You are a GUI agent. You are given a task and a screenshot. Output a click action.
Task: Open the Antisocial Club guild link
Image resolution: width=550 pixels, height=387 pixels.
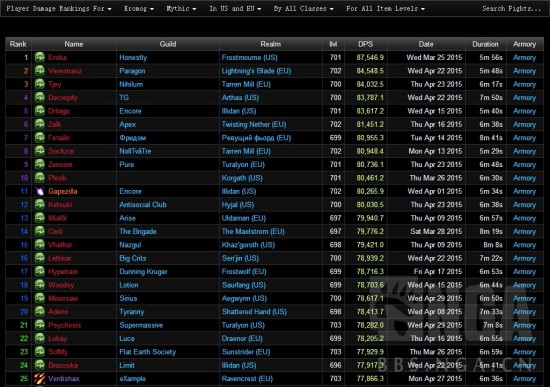coord(143,205)
